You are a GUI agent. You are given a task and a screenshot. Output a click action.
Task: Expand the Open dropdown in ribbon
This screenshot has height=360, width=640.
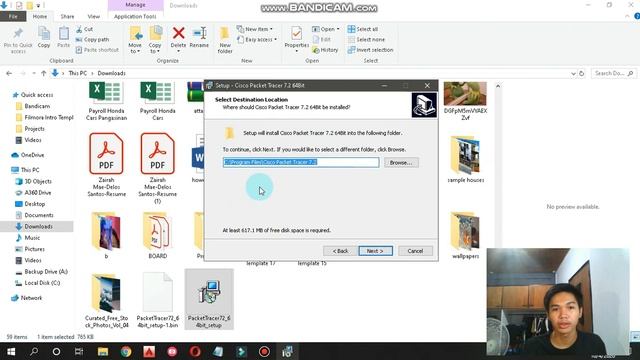coord(326,29)
